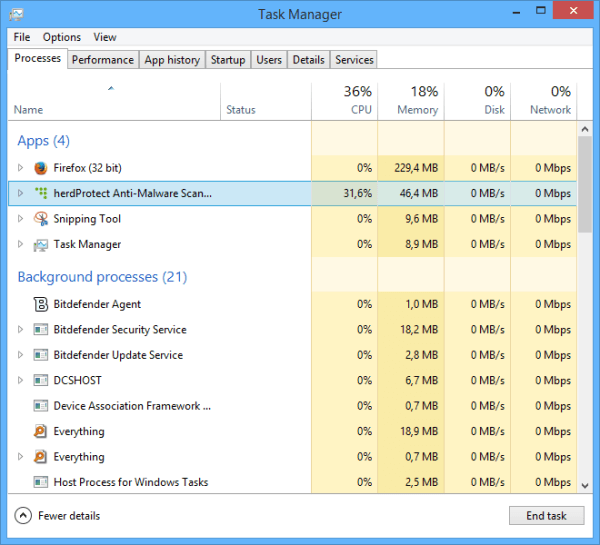Click the Snipping Tool scissors icon
This screenshot has width=600, height=545.
pyautogui.click(x=41, y=219)
